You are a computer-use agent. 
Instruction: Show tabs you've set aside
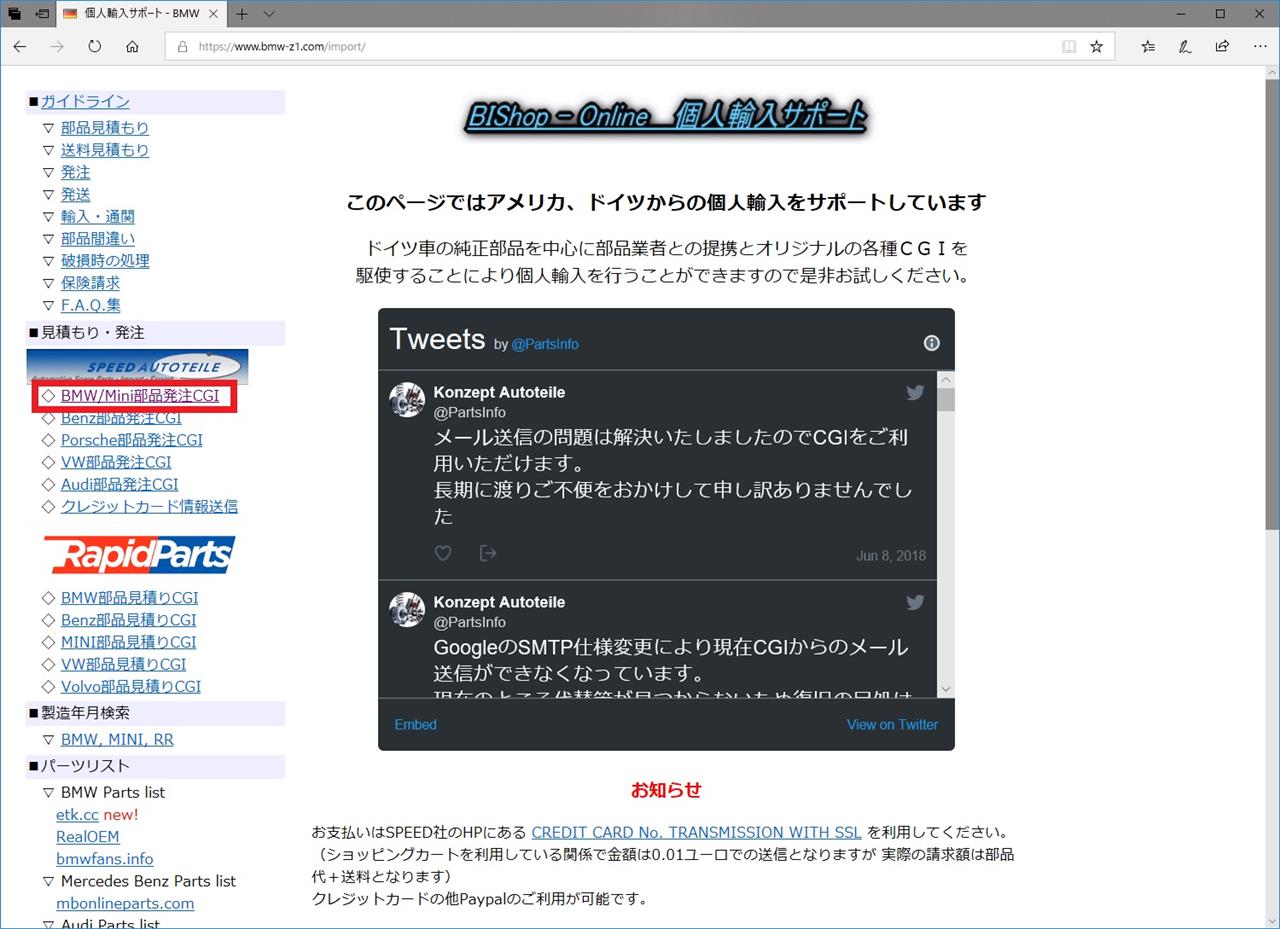(14, 14)
